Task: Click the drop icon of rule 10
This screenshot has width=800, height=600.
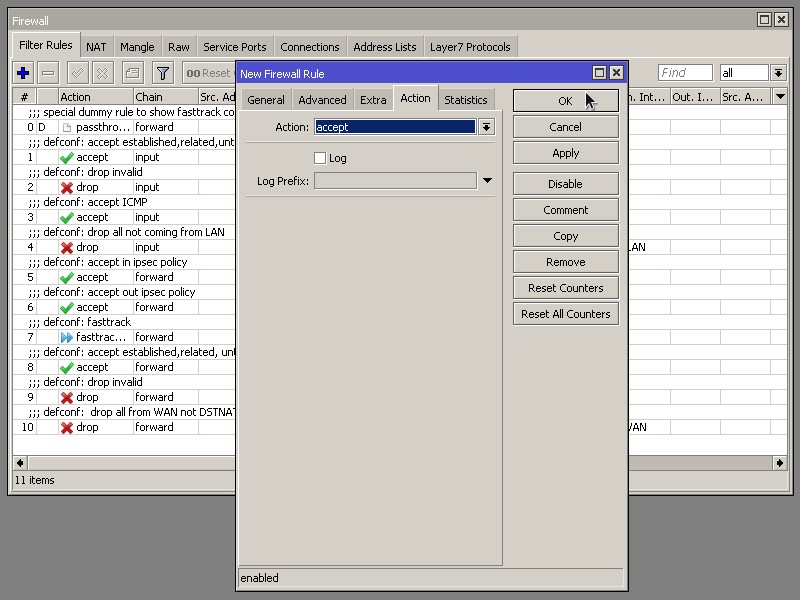Action: [67, 428]
